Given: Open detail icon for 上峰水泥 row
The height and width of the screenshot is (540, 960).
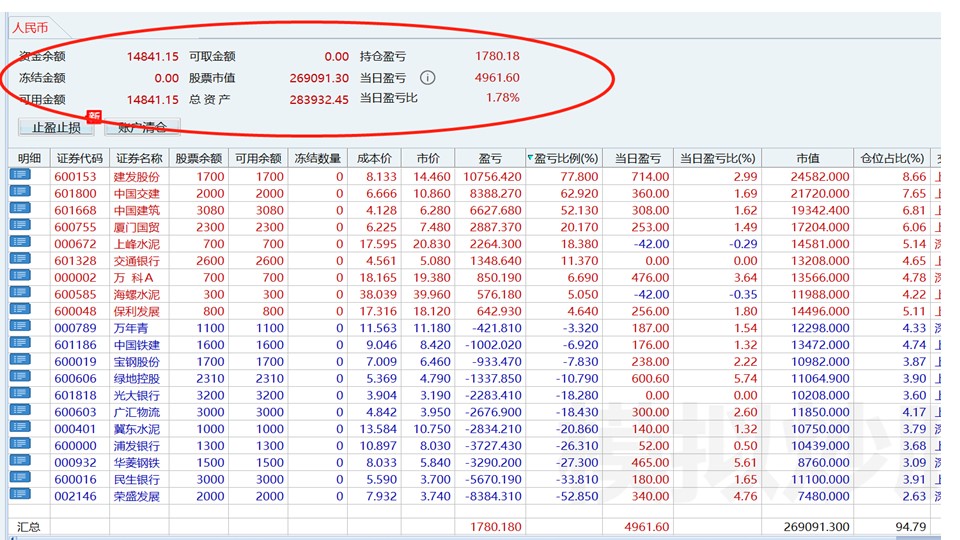Looking at the screenshot, I should [20, 242].
